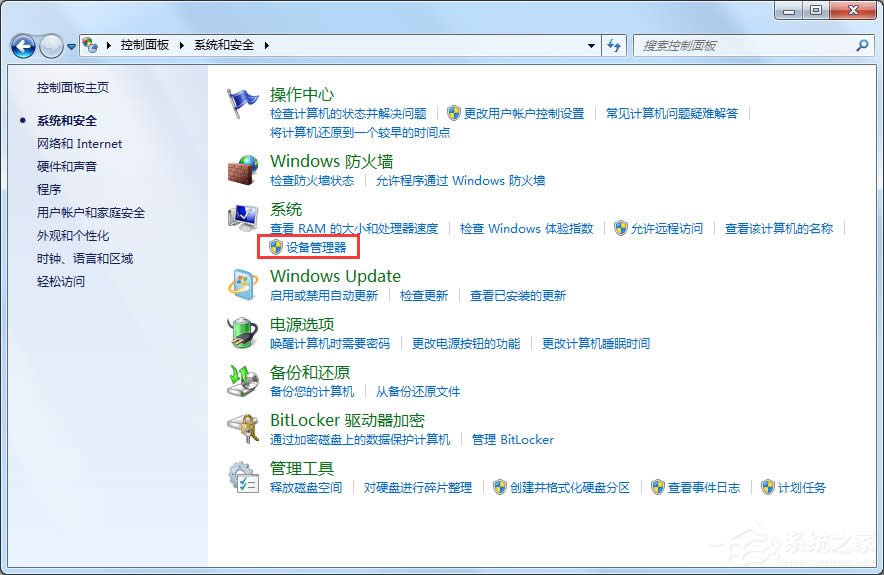Screen dimensions: 884x575
Task: Click 常见计算机问题疑难解答
Action: (x=672, y=113)
